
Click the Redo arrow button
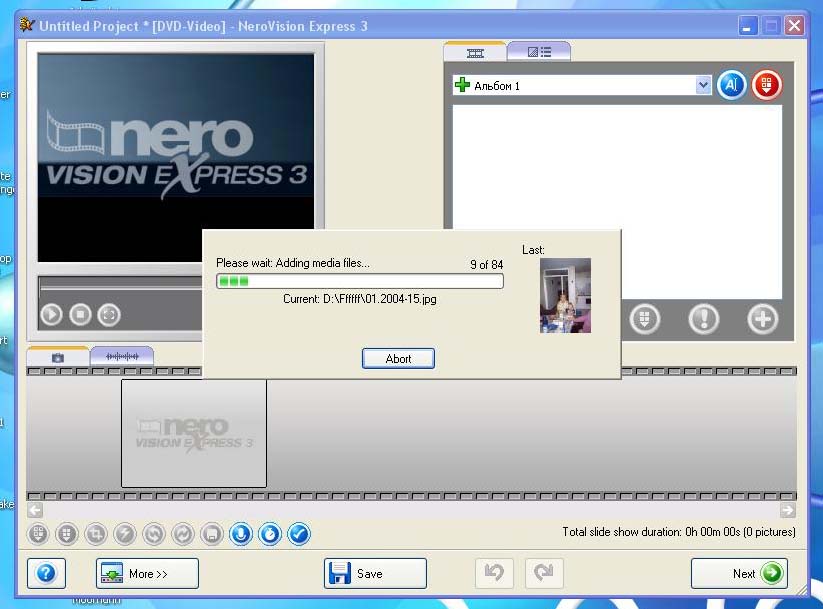point(544,573)
